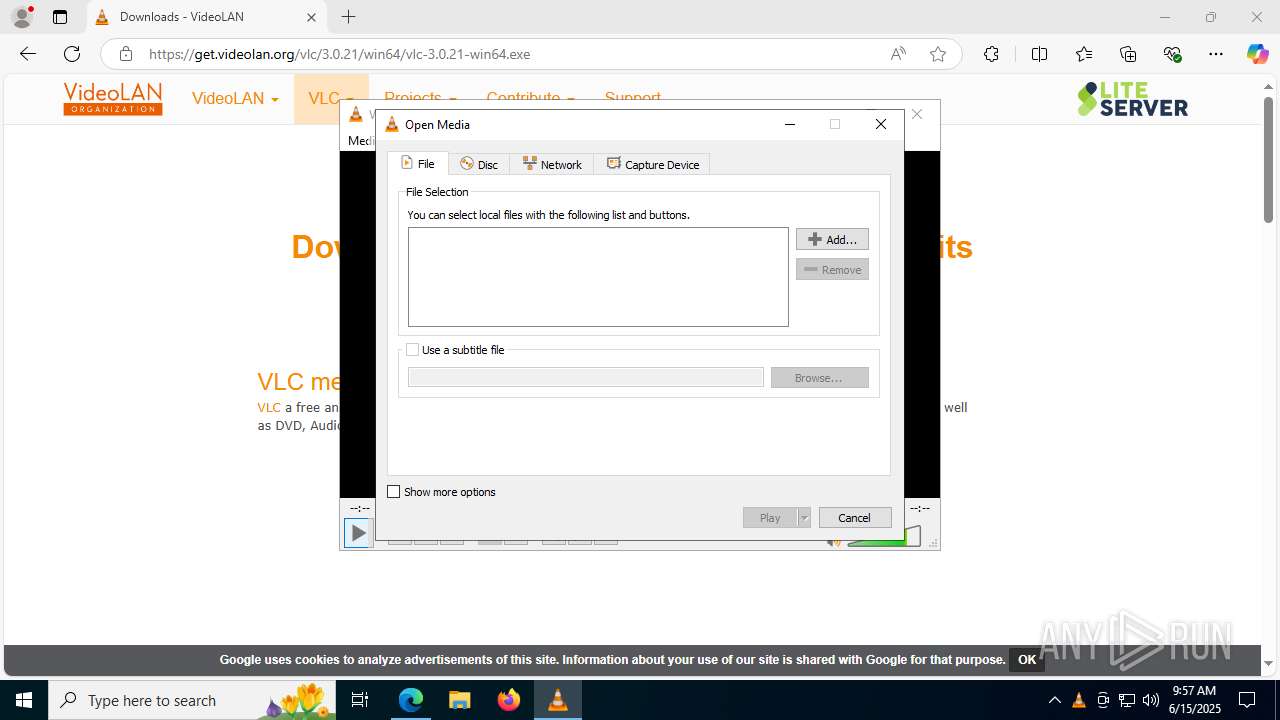Open the notification center icon

click(x=1247, y=700)
